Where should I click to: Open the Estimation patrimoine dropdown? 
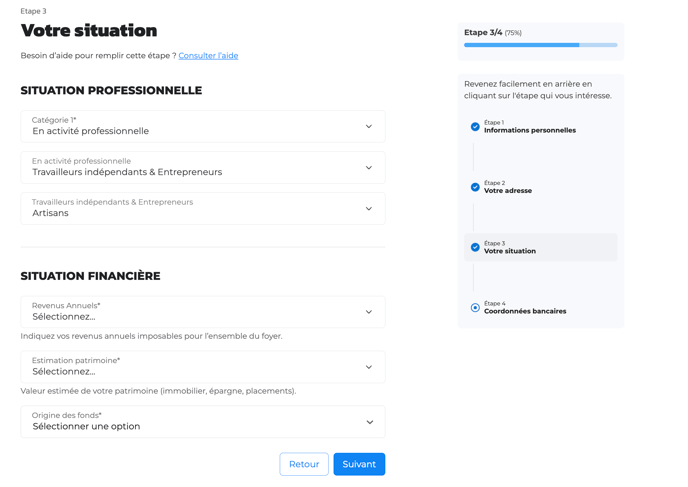click(x=202, y=367)
